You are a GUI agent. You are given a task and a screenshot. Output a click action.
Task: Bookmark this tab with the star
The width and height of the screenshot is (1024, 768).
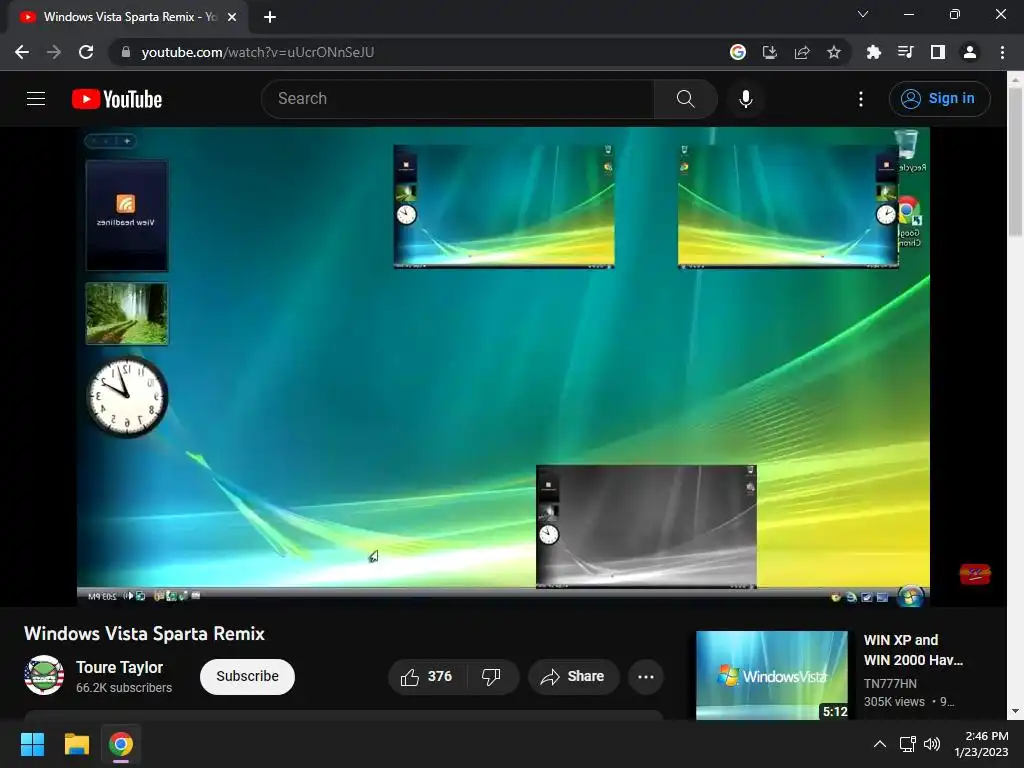click(833, 52)
